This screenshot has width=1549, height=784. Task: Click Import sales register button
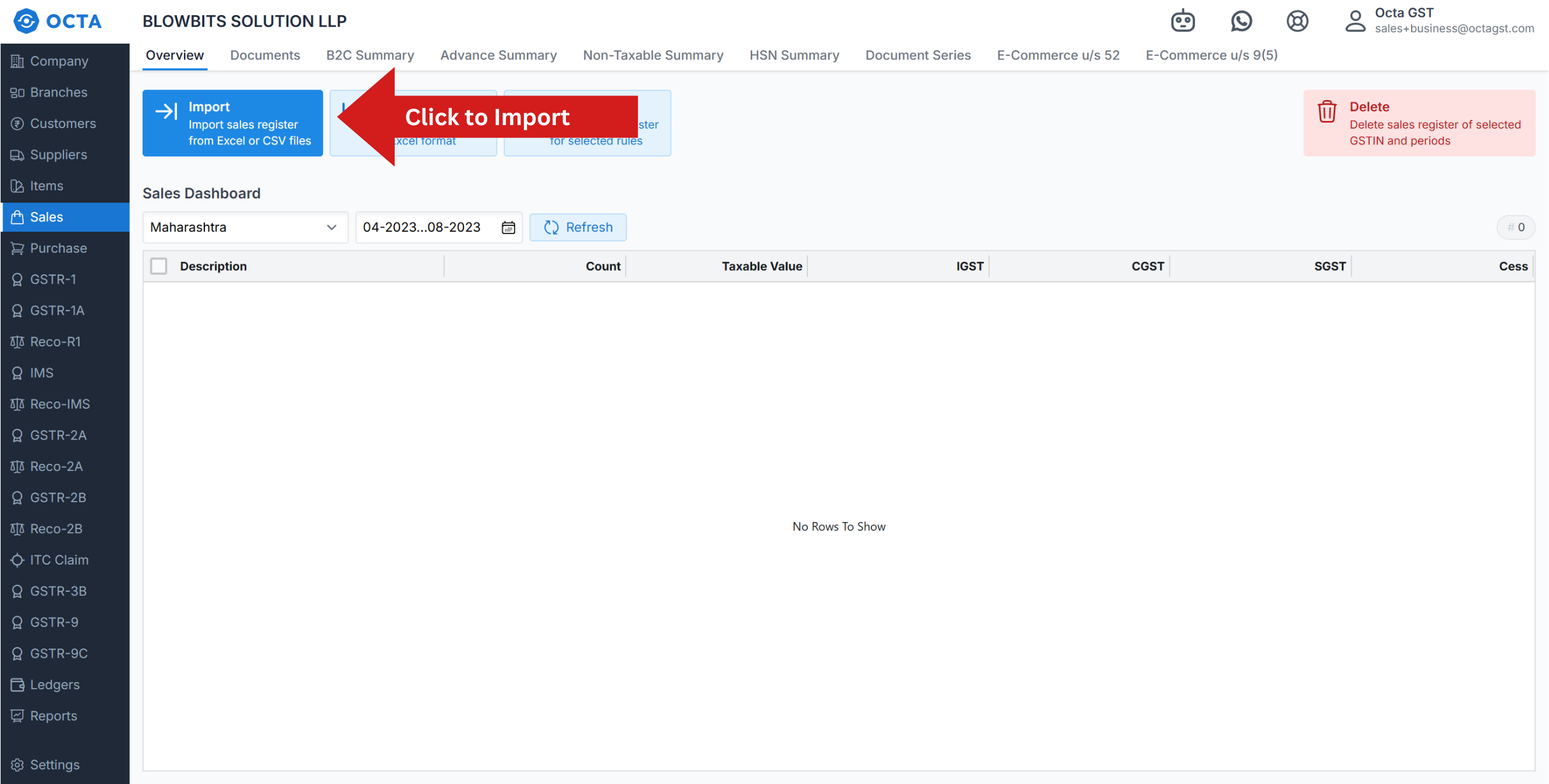click(x=232, y=123)
